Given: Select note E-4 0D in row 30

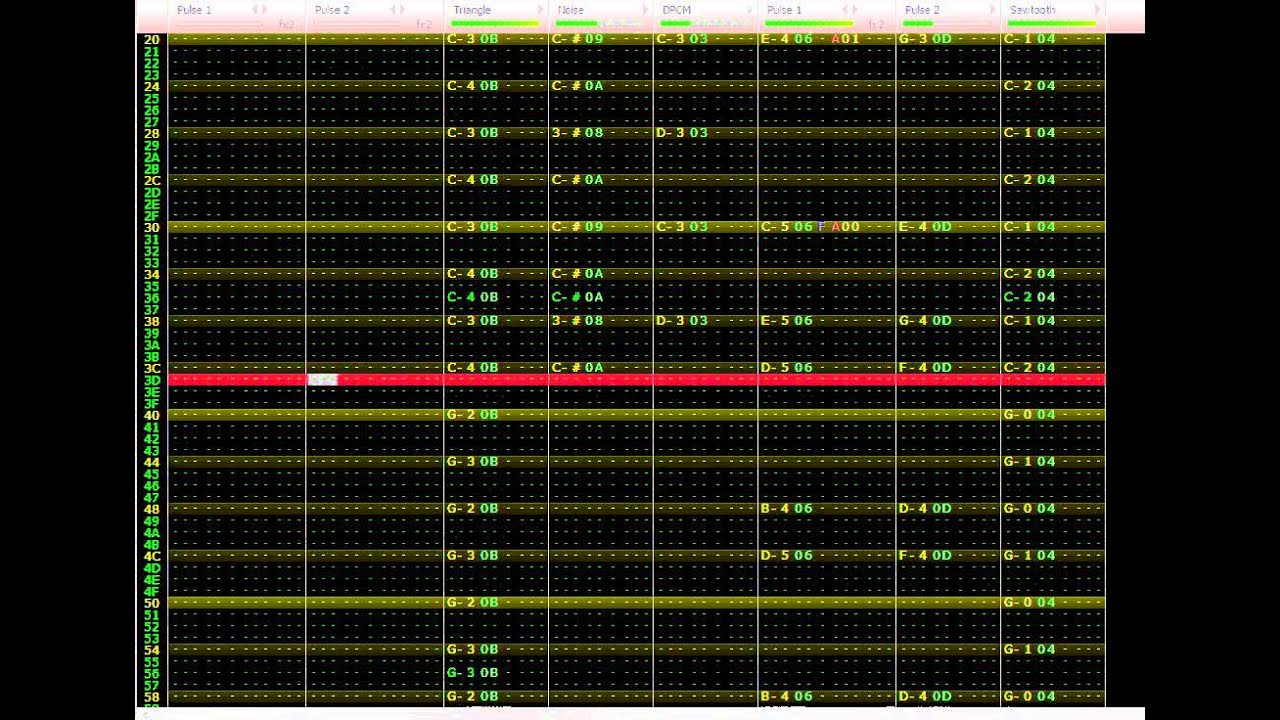Looking at the screenshot, I should tap(925, 227).
